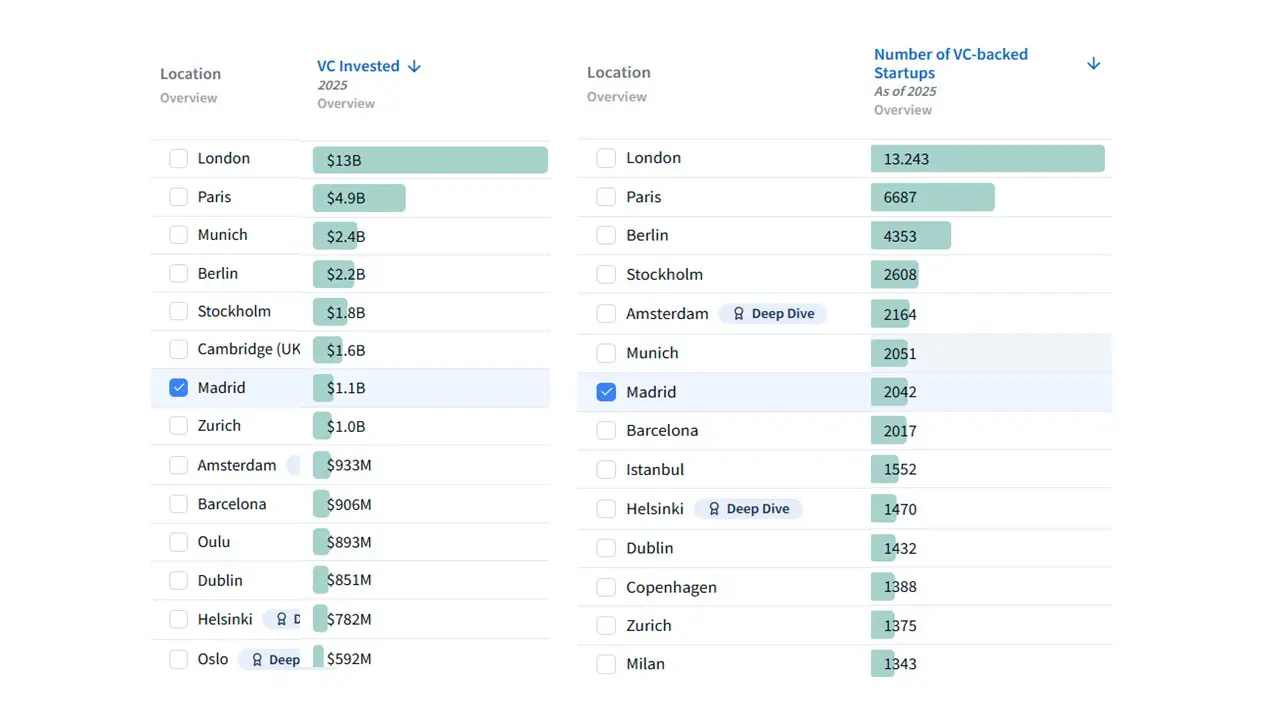The image size is (1280, 720).
Task: Open the Cambridge (UK) location link
Action: (248, 349)
